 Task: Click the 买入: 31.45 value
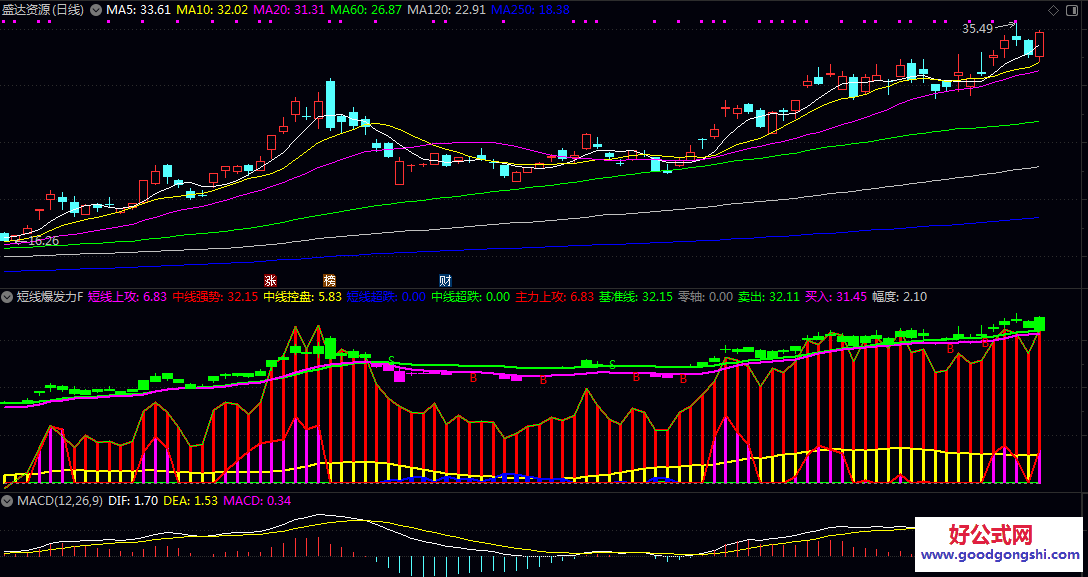[836, 297]
